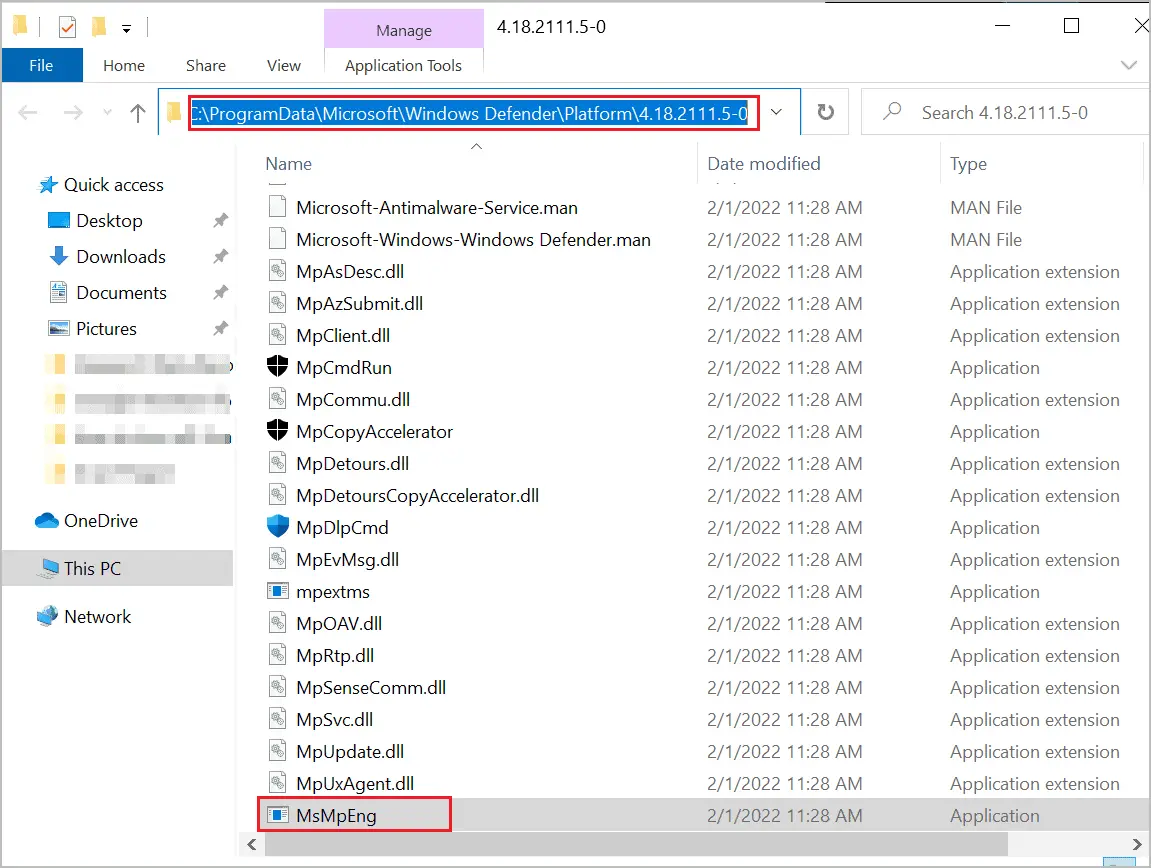1151x868 pixels.
Task: Select the MpRtp.dll file
Action: click(335, 656)
